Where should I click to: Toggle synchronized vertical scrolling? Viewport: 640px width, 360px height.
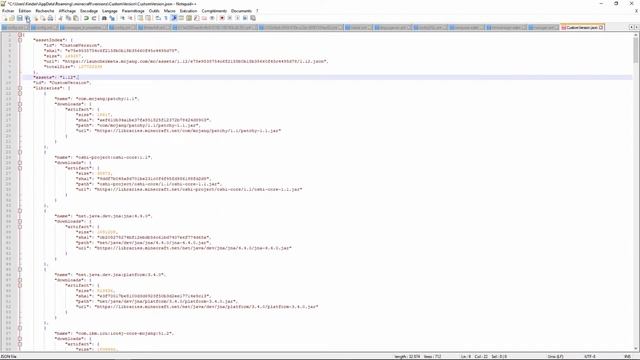click(x=140, y=18)
